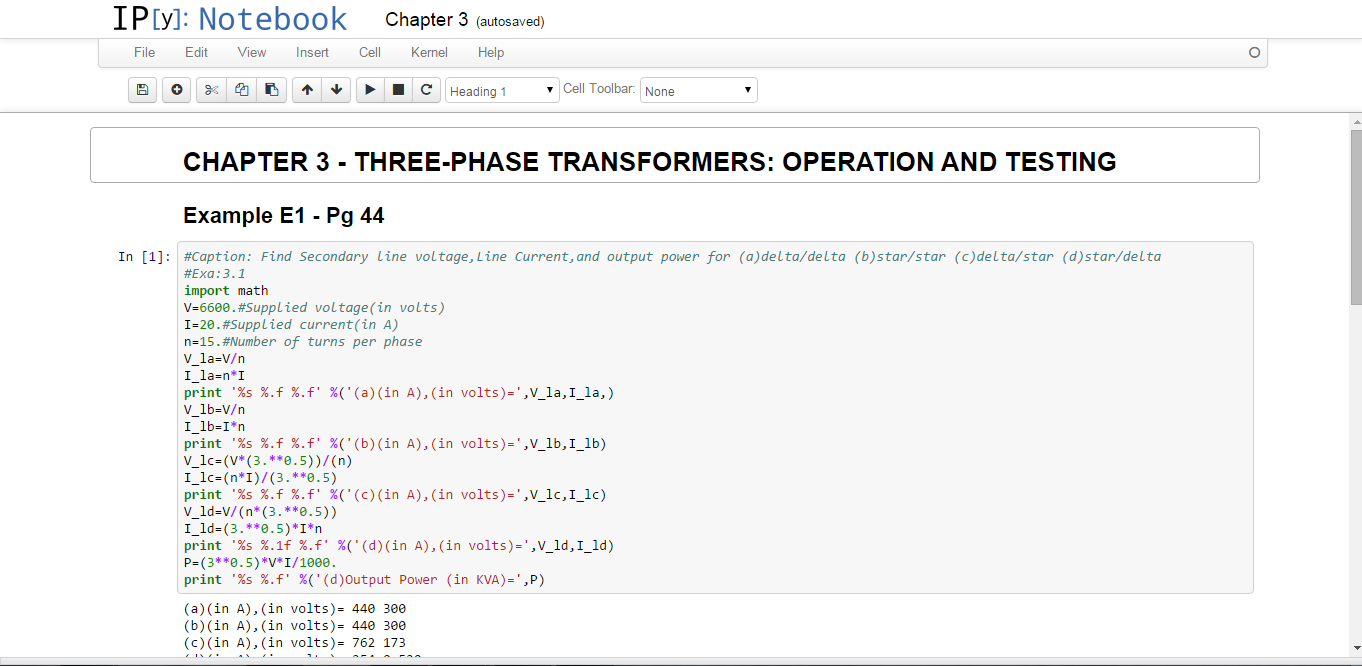Run the current cell play button

pyautogui.click(x=370, y=90)
